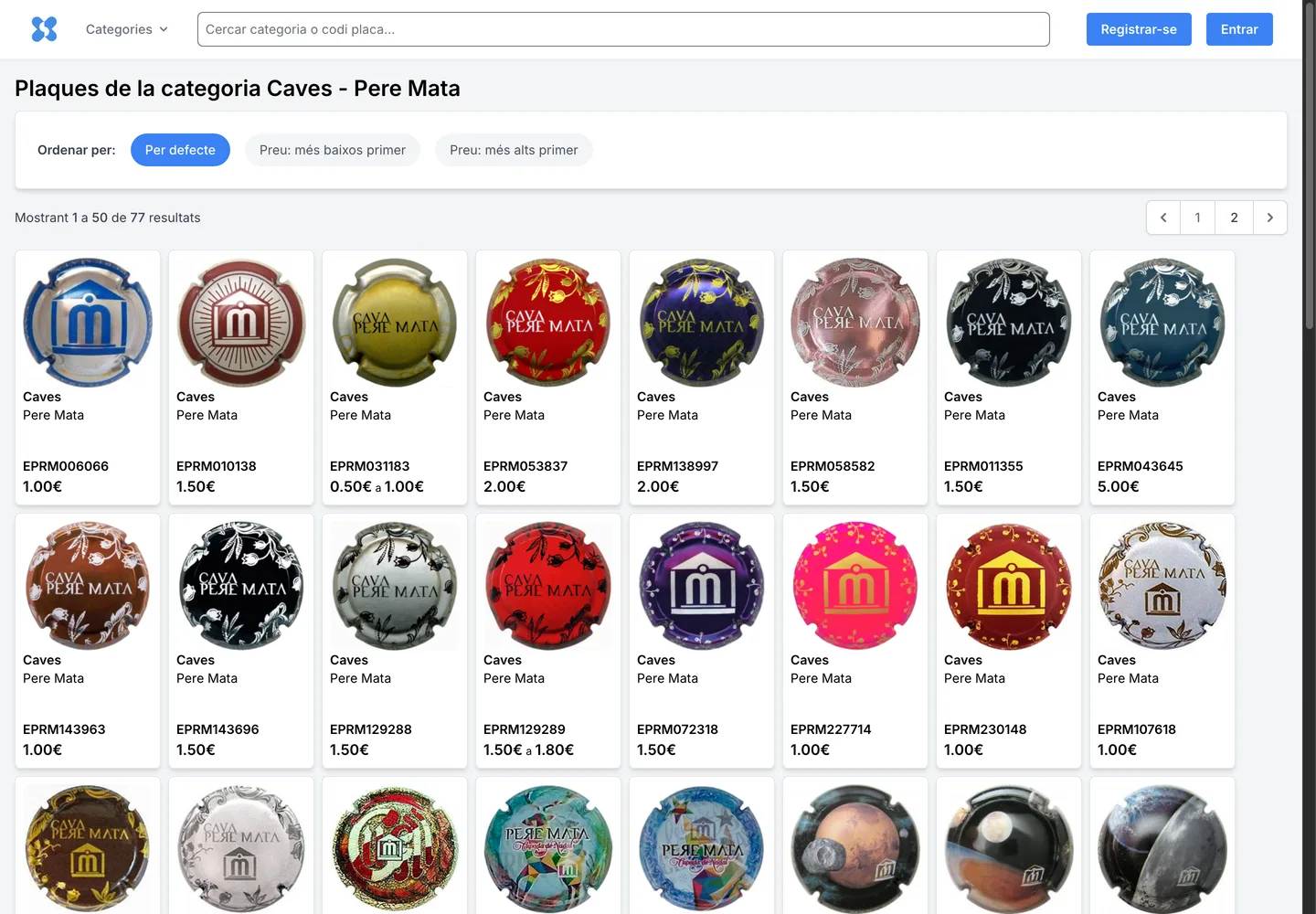
Task: Go to previous page arrow
Action: 1163,218
